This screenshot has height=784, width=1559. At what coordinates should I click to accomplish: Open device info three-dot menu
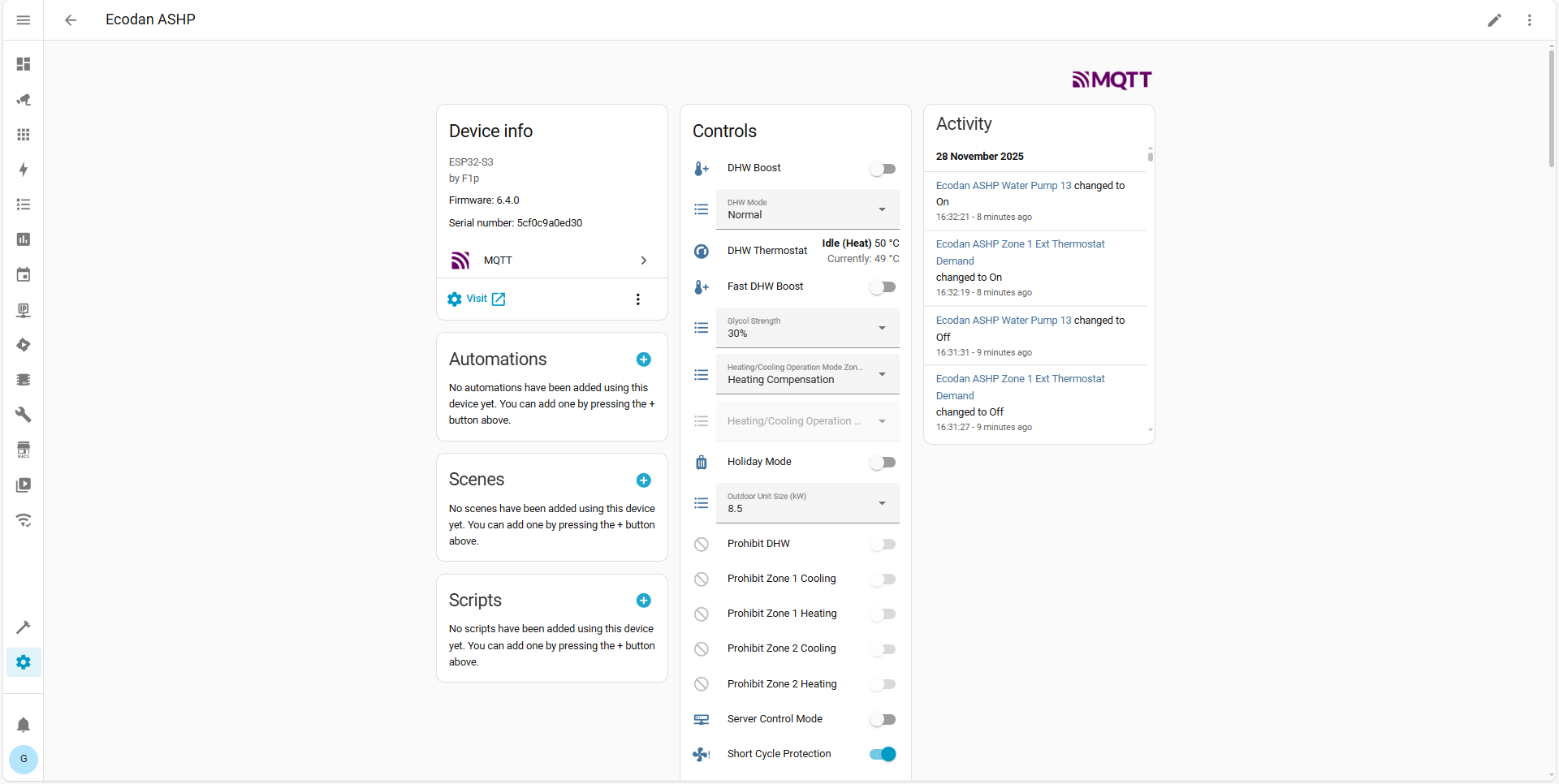pos(637,299)
